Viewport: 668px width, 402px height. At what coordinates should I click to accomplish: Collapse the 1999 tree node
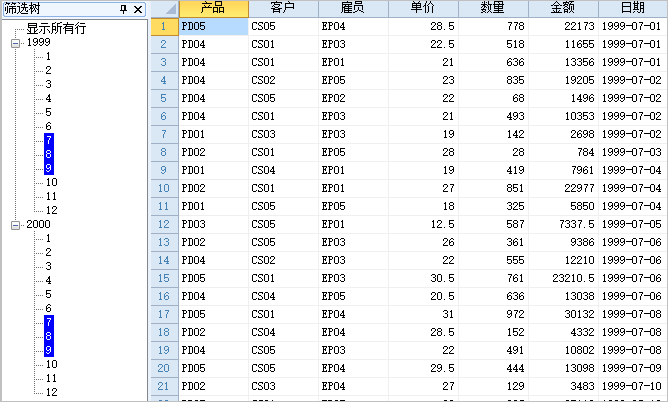(x=16, y=43)
